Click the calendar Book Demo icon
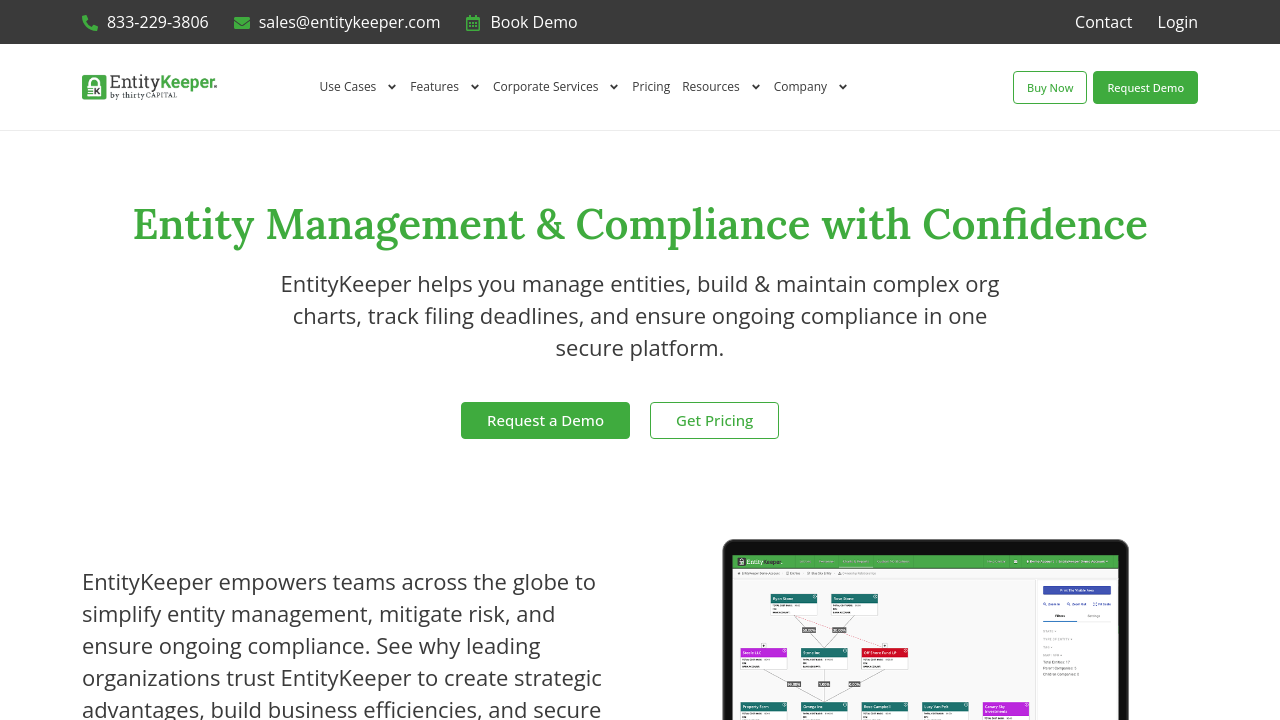Image resolution: width=1280 pixels, height=720 pixels. pyautogui.click(x=473, y=22)
